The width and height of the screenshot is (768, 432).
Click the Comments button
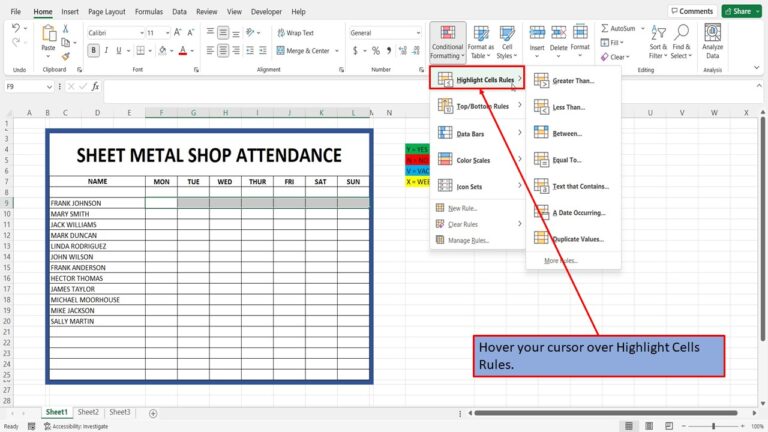(693, 11)
